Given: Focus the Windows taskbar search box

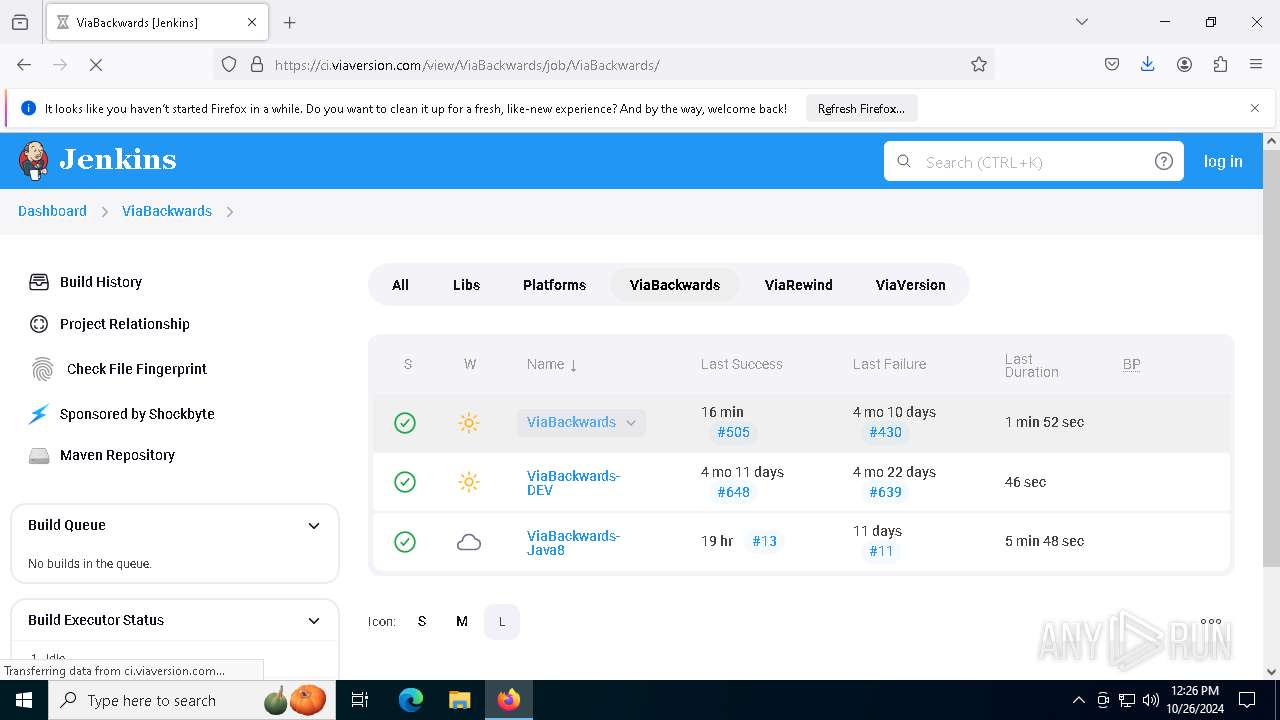Looking at the screenshot, I should 192,700.
